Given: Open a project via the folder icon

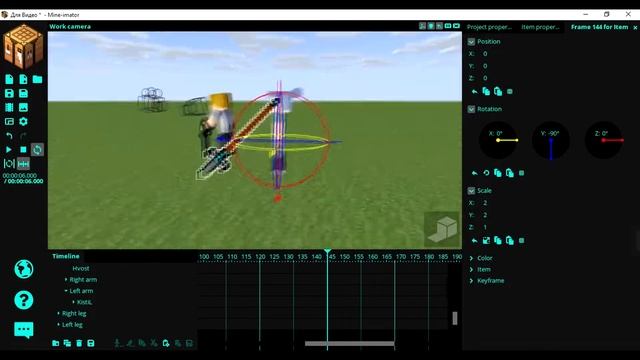Looking at the screenshot, I should pos(37,79).
